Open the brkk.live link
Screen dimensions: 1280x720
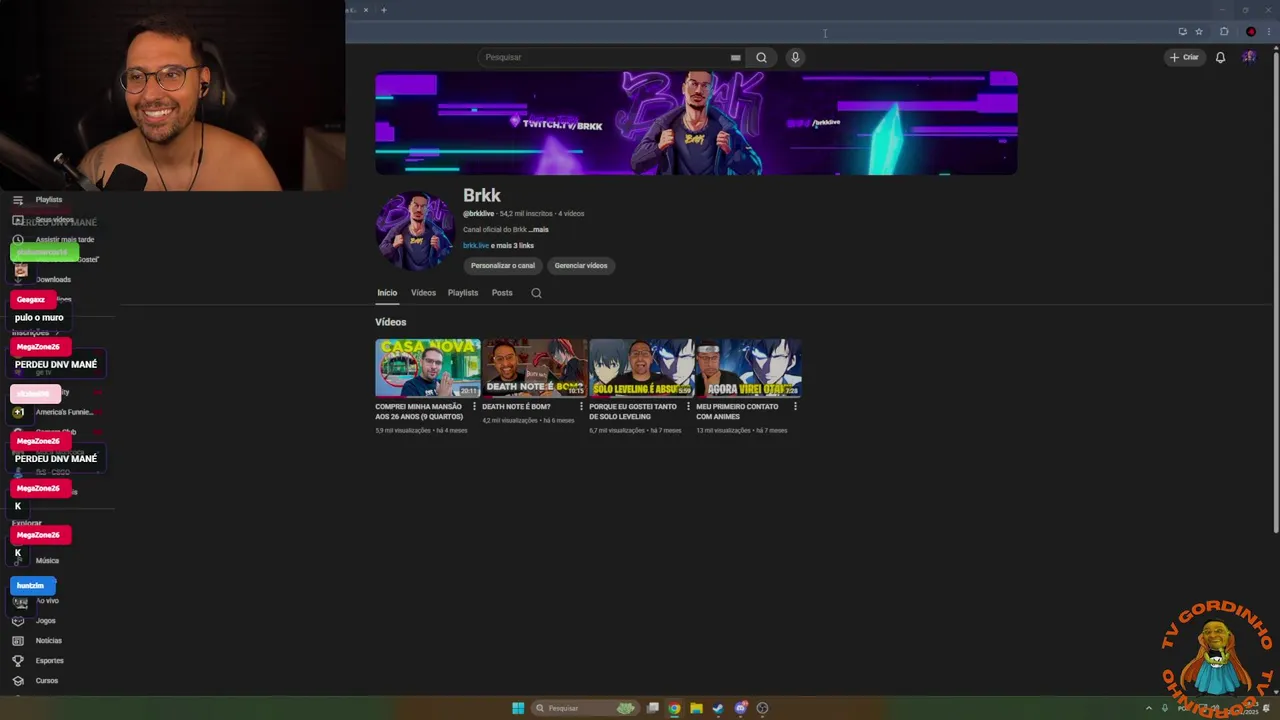point(476,246)
